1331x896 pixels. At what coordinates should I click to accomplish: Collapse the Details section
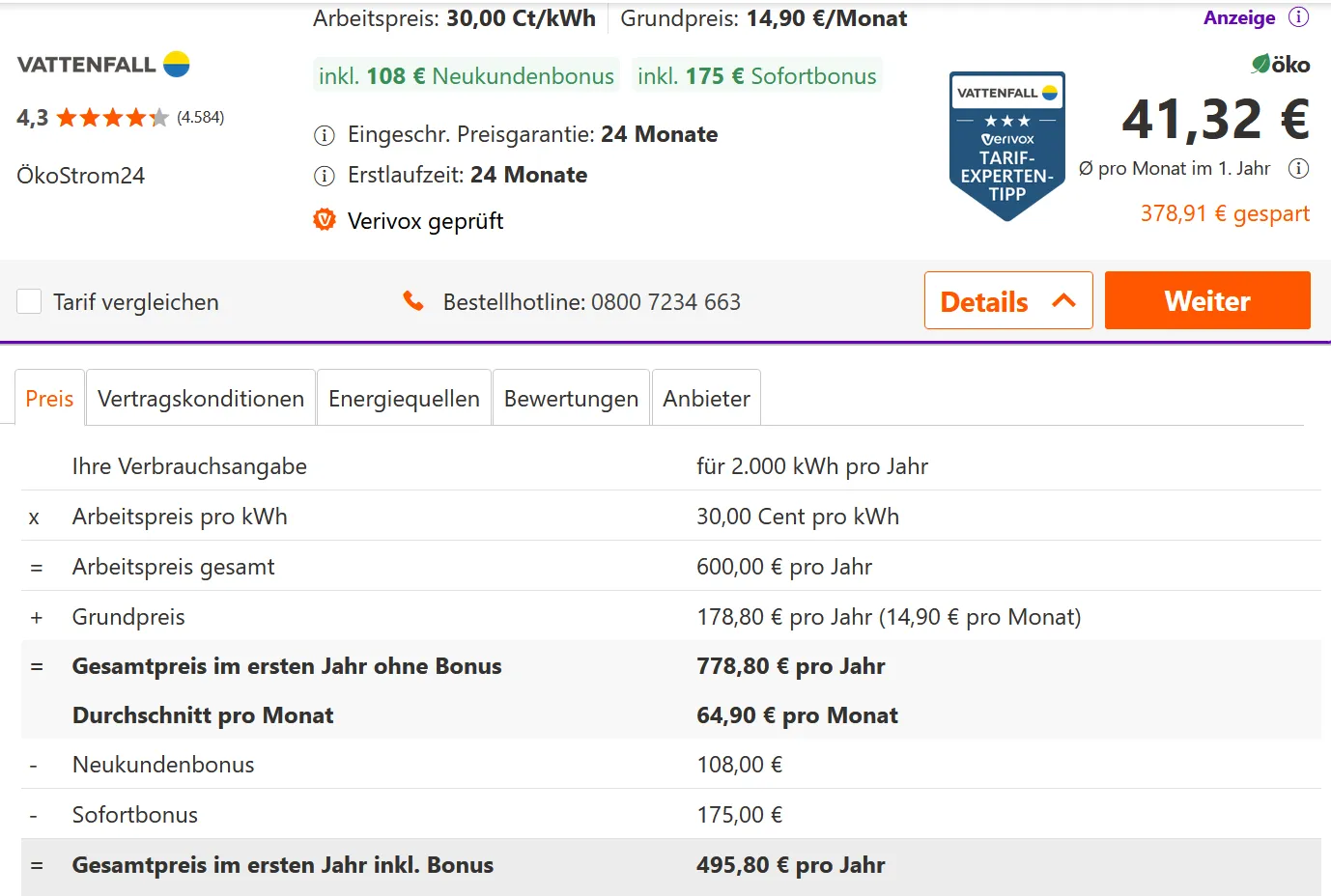pyautogui.click(x=1007, y=301)
